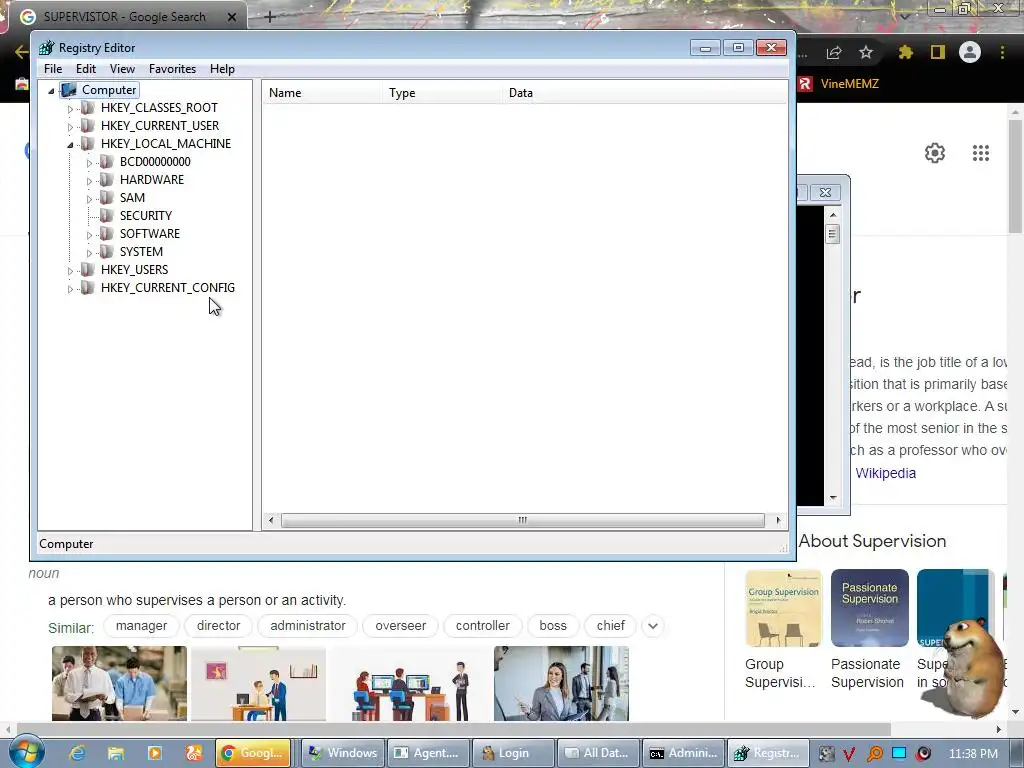Open the Google apps grid icon
Viewport: 1024px width, 768px height.
tap(981, 153)
